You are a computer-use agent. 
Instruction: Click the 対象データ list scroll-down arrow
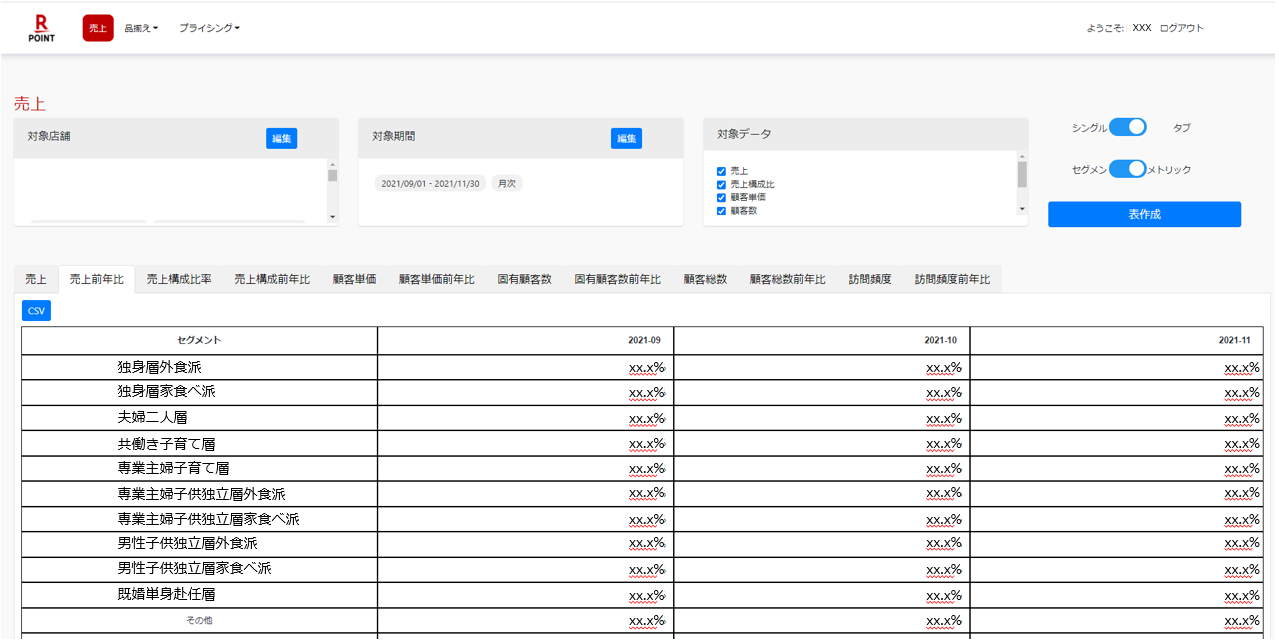(1022, 209)
